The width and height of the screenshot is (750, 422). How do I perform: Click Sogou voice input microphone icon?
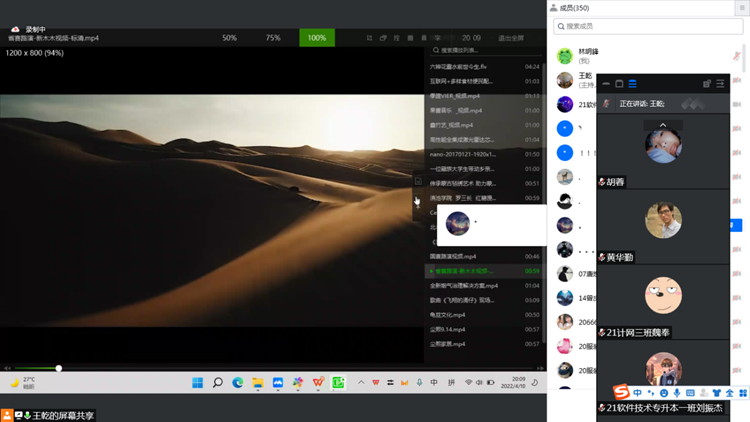pos(677,393)
